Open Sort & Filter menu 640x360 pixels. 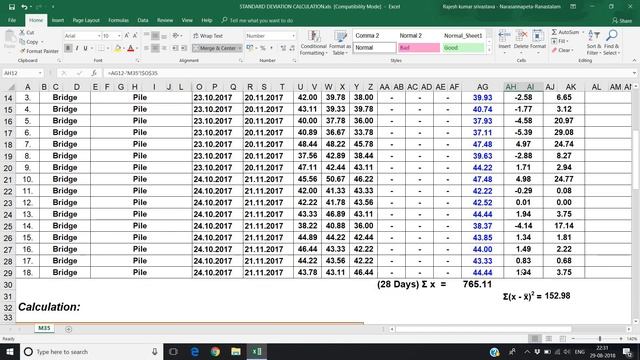click(x=594, y=42)
